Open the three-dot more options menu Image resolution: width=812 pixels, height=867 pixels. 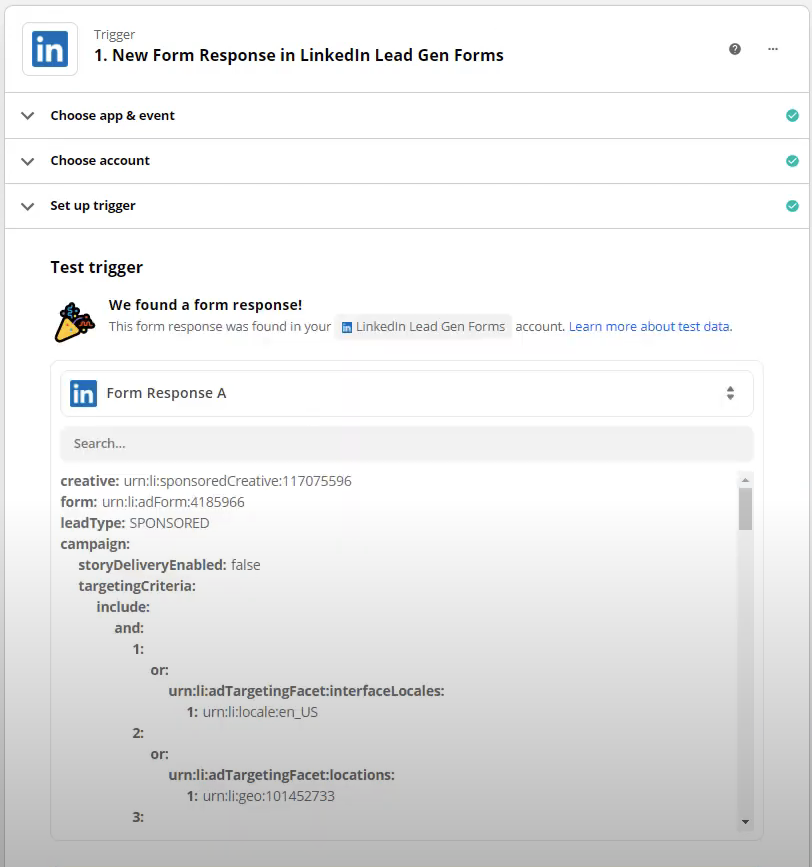point(773,49)
